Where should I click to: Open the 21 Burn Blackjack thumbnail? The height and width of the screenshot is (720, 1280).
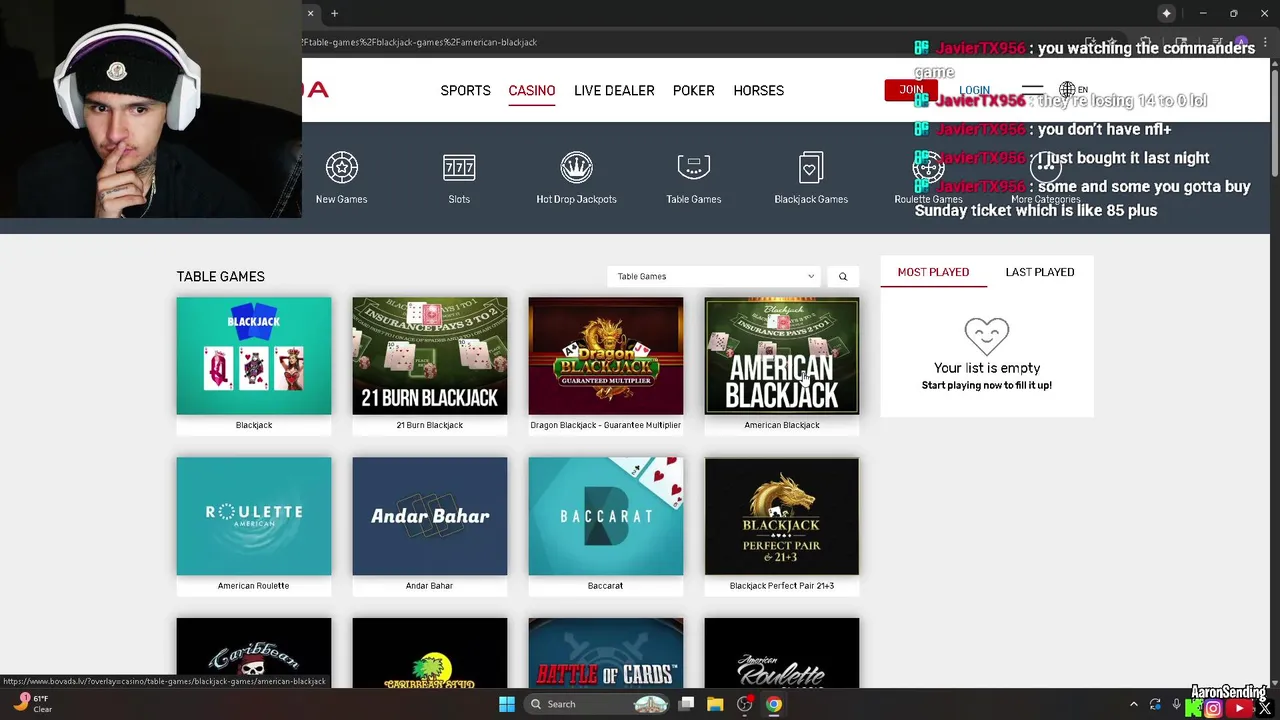pyautogui.click(x=430, y=356)
